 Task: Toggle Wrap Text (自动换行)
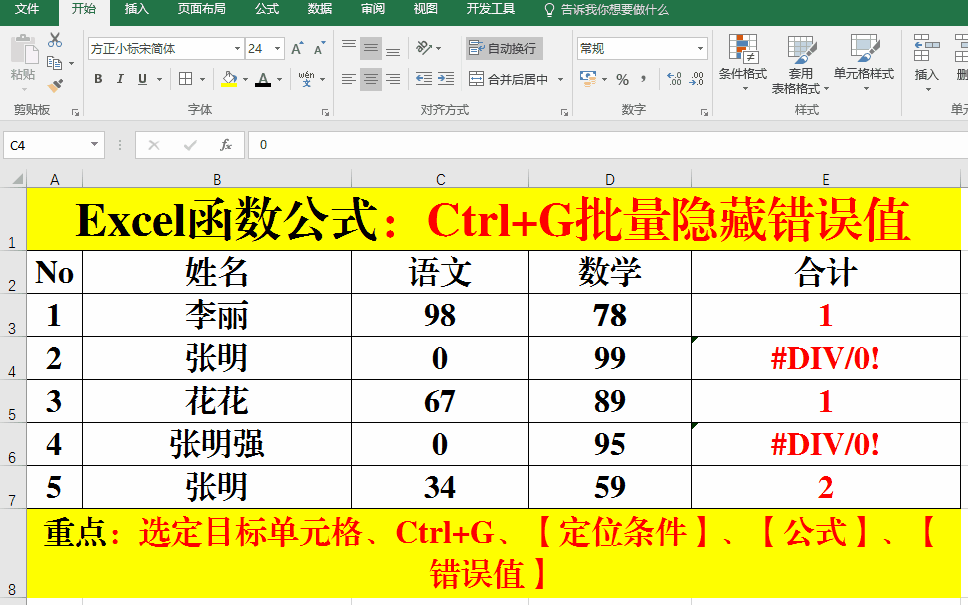tap(504, 48)
